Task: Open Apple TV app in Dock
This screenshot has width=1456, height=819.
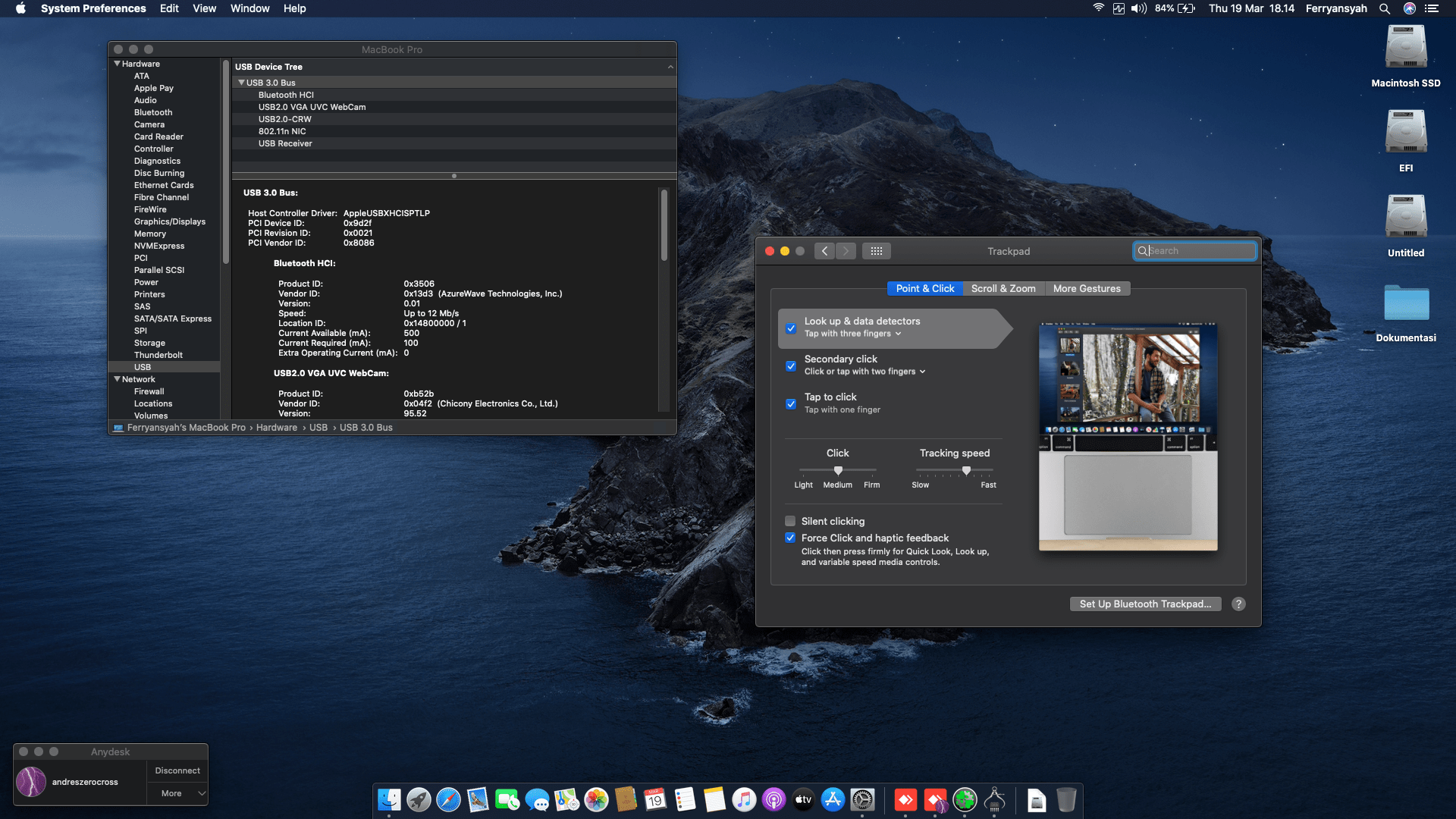Action: coord(803,800)
